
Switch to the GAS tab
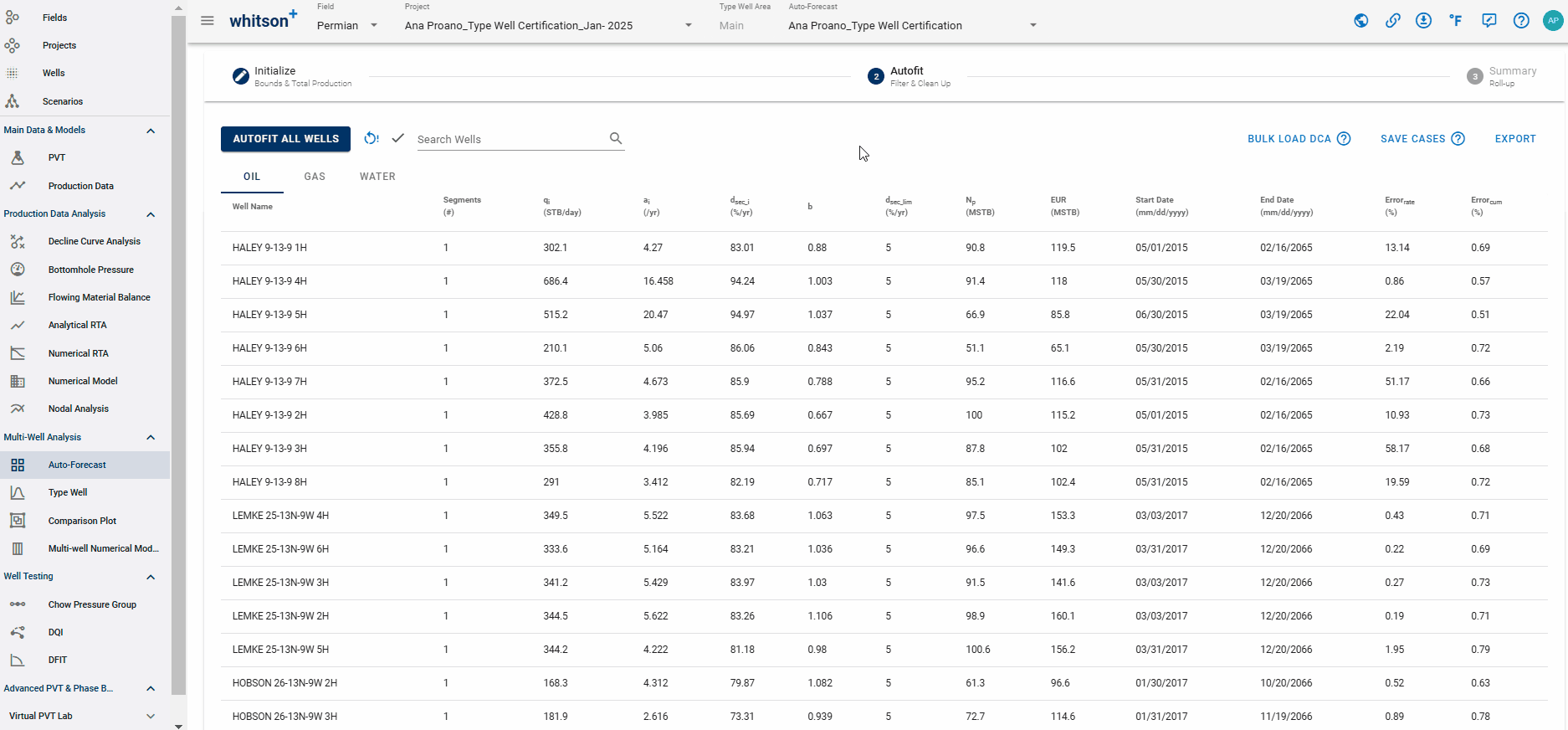(x=315, y=177)
